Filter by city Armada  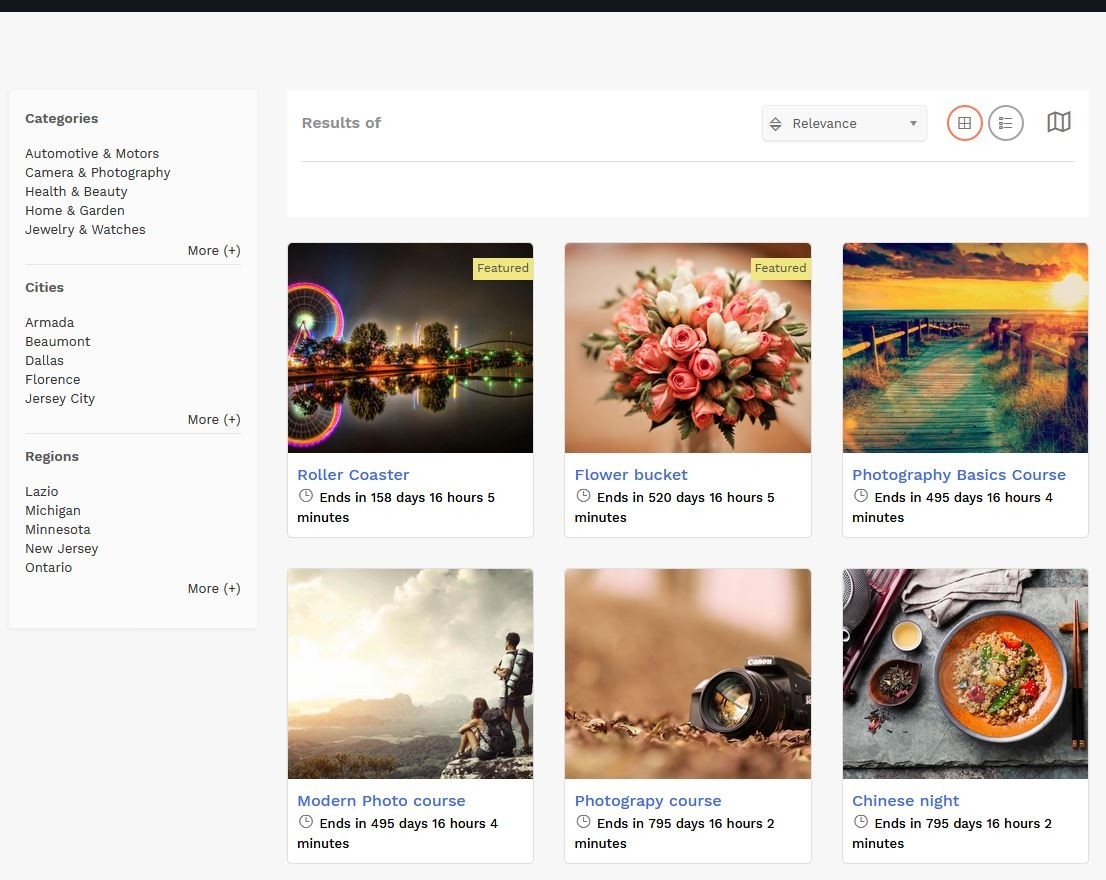pyautogui.click(x=49, y=323)
